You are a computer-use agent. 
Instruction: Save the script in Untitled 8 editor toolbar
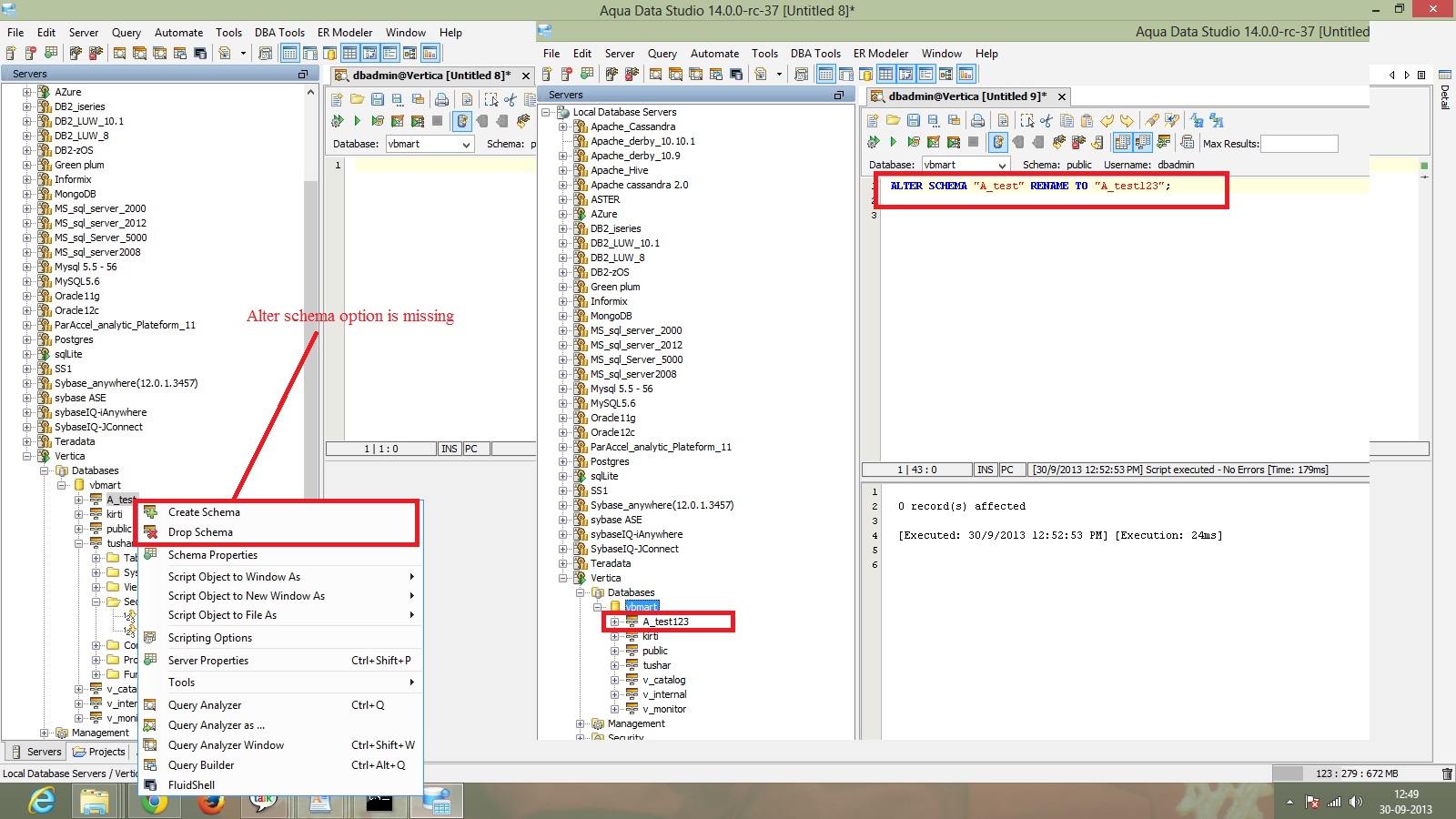(x=377, y=98)
